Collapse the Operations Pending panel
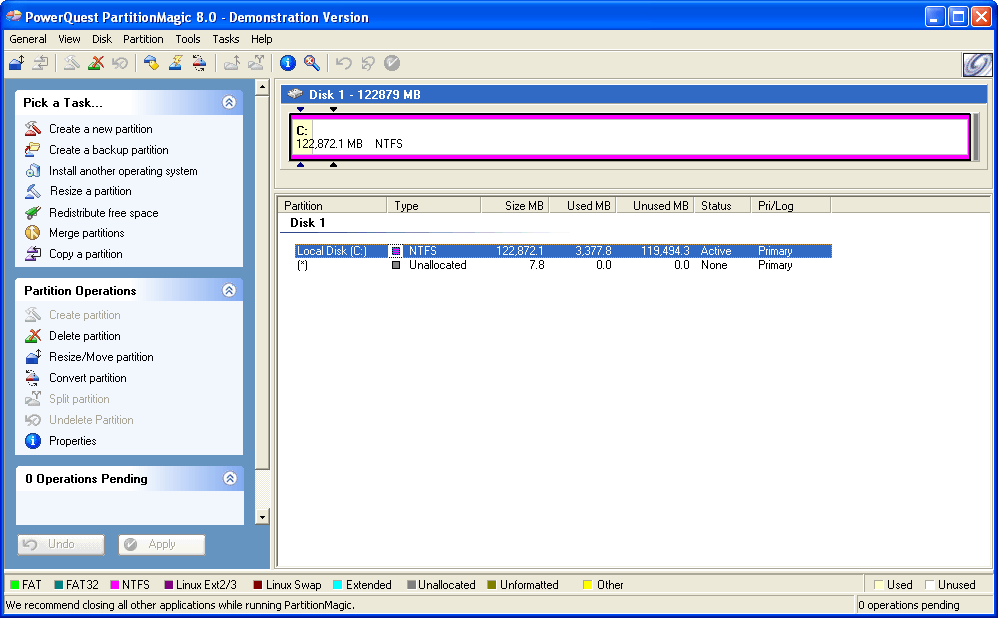998x618 pixels. coord(229,479)
